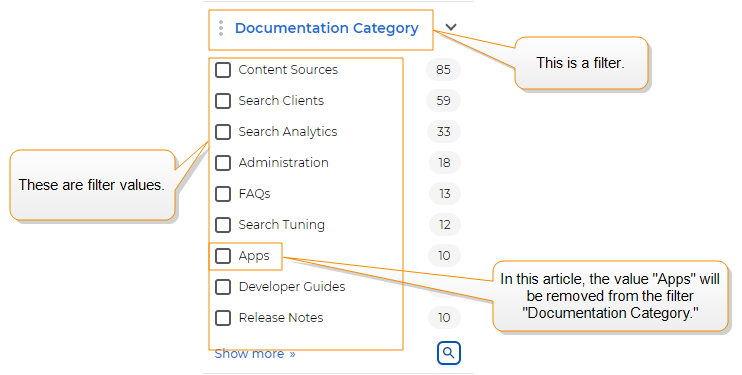Grab the drag handle dots beside Documentation Category
742x375 pixels.
pyautogui.click(x=221, y=28)
